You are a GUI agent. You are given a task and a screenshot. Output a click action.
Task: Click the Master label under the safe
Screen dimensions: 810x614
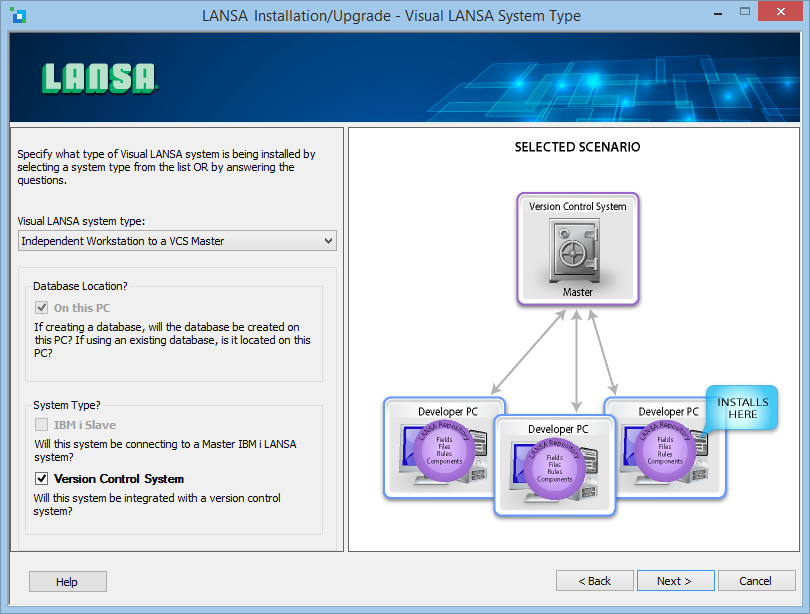tap(578, 292)
